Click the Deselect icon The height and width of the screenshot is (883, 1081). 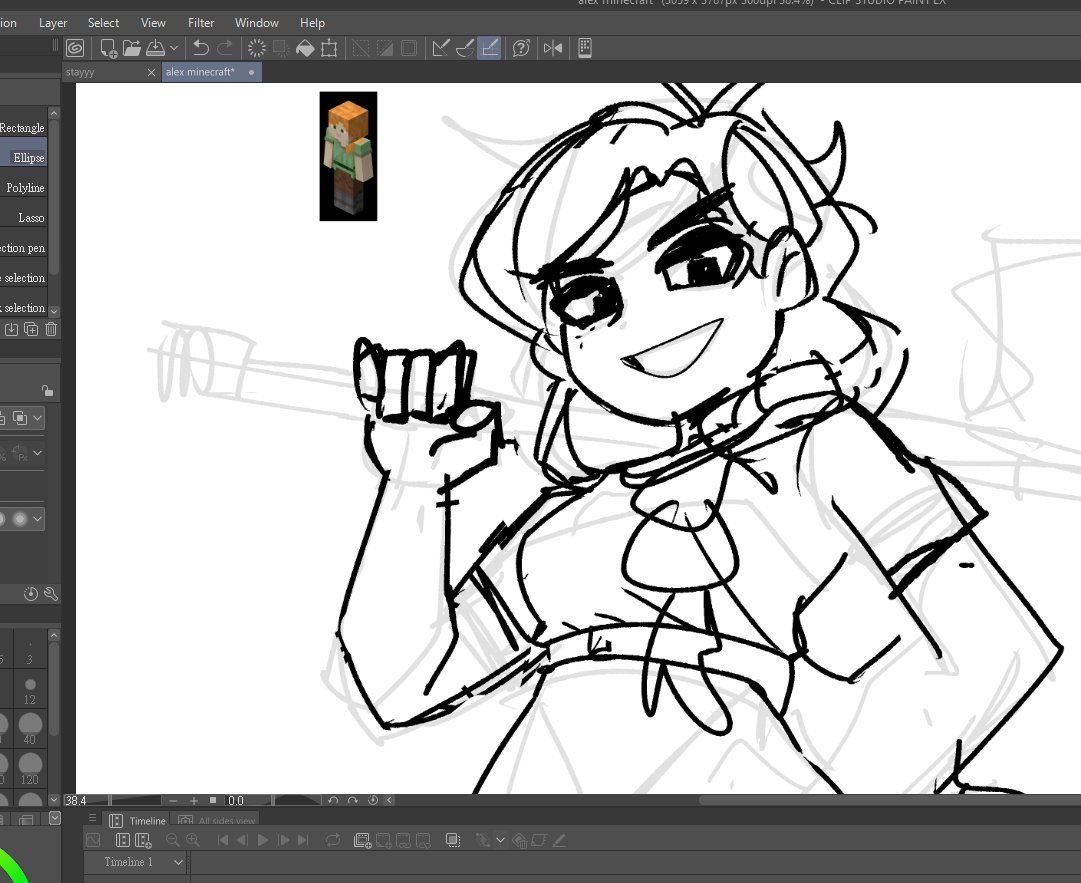361,48
